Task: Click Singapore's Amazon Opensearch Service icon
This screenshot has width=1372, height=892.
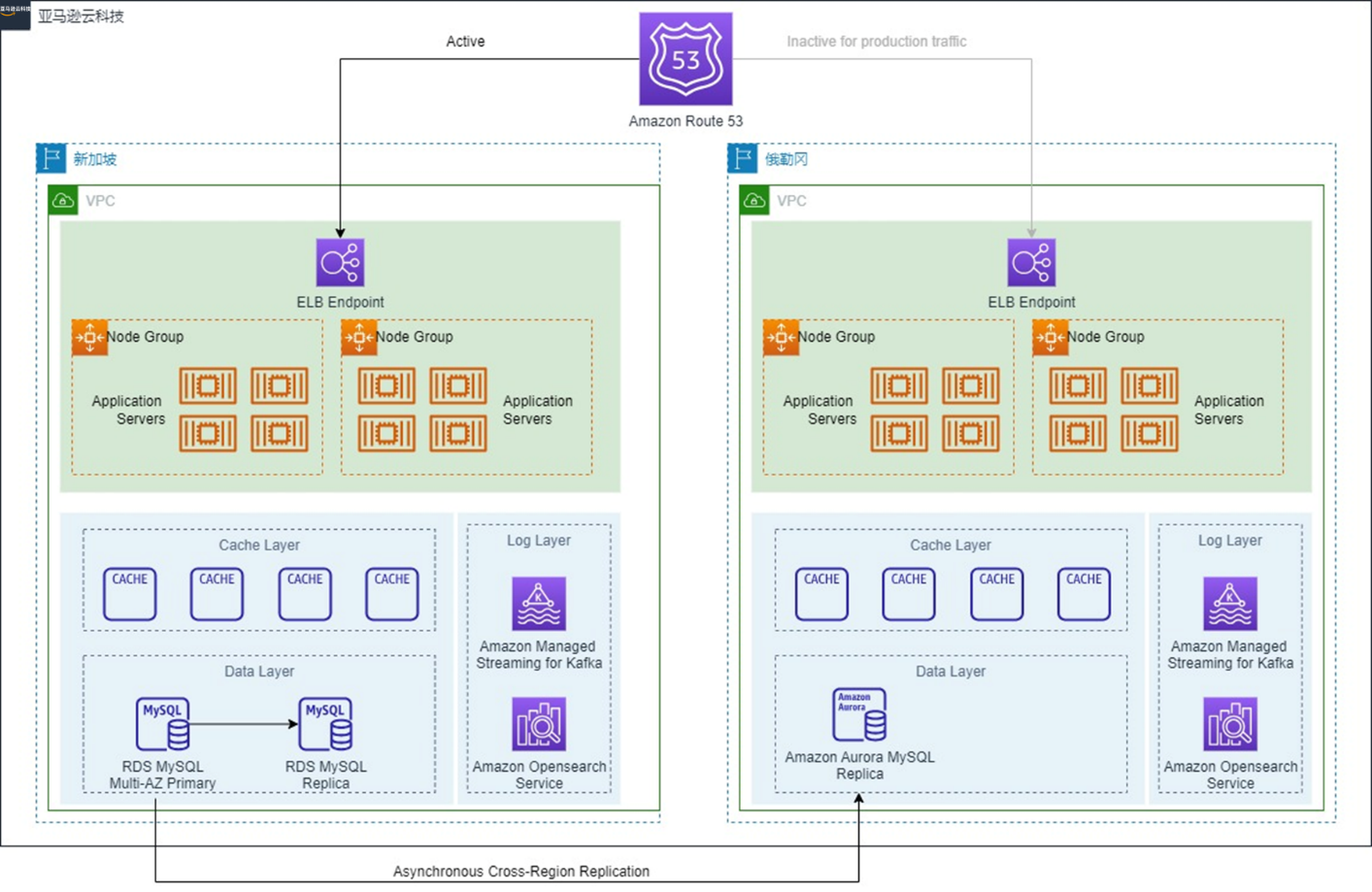Action: coord(539,724)
